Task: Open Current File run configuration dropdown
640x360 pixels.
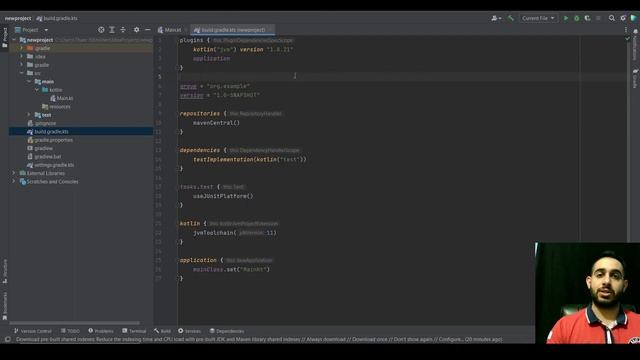Action: point(538,18)
